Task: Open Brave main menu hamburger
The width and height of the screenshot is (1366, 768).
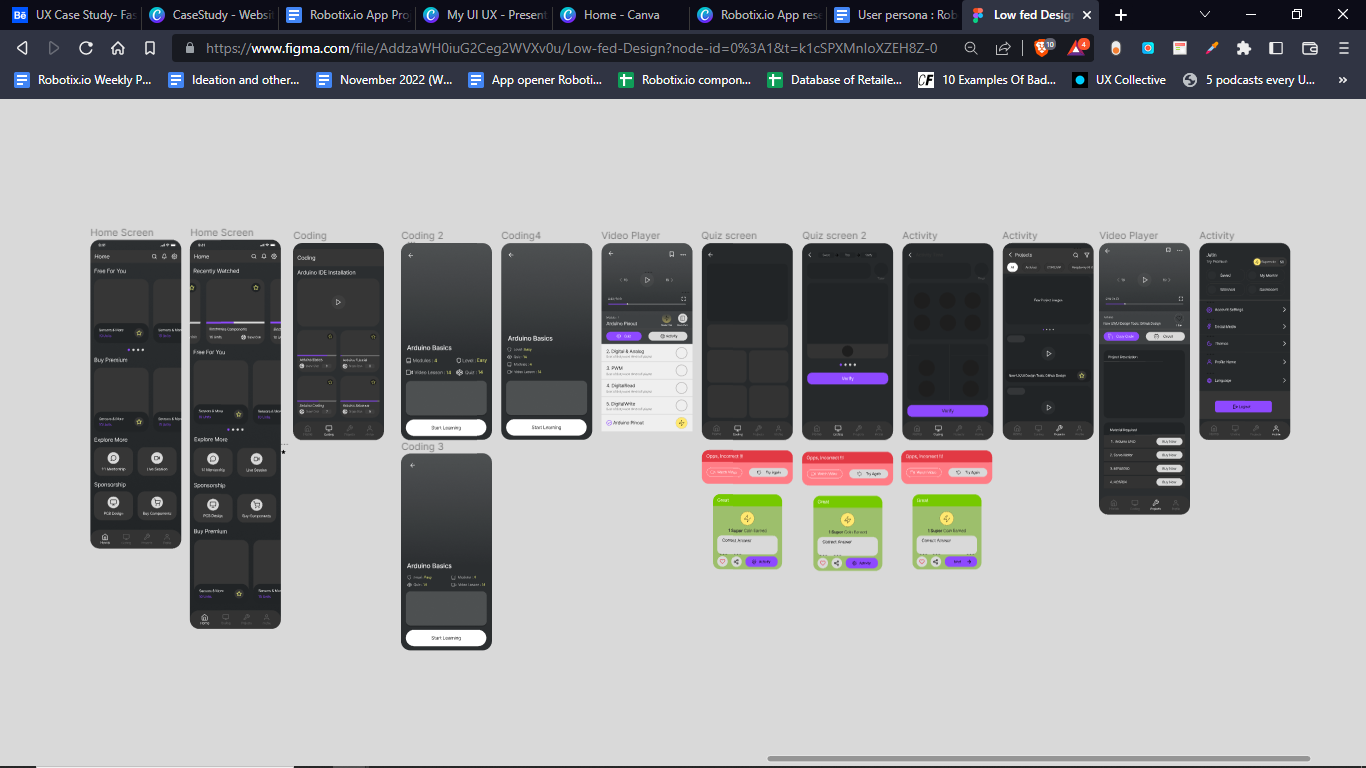Action: pos(1343,48)
